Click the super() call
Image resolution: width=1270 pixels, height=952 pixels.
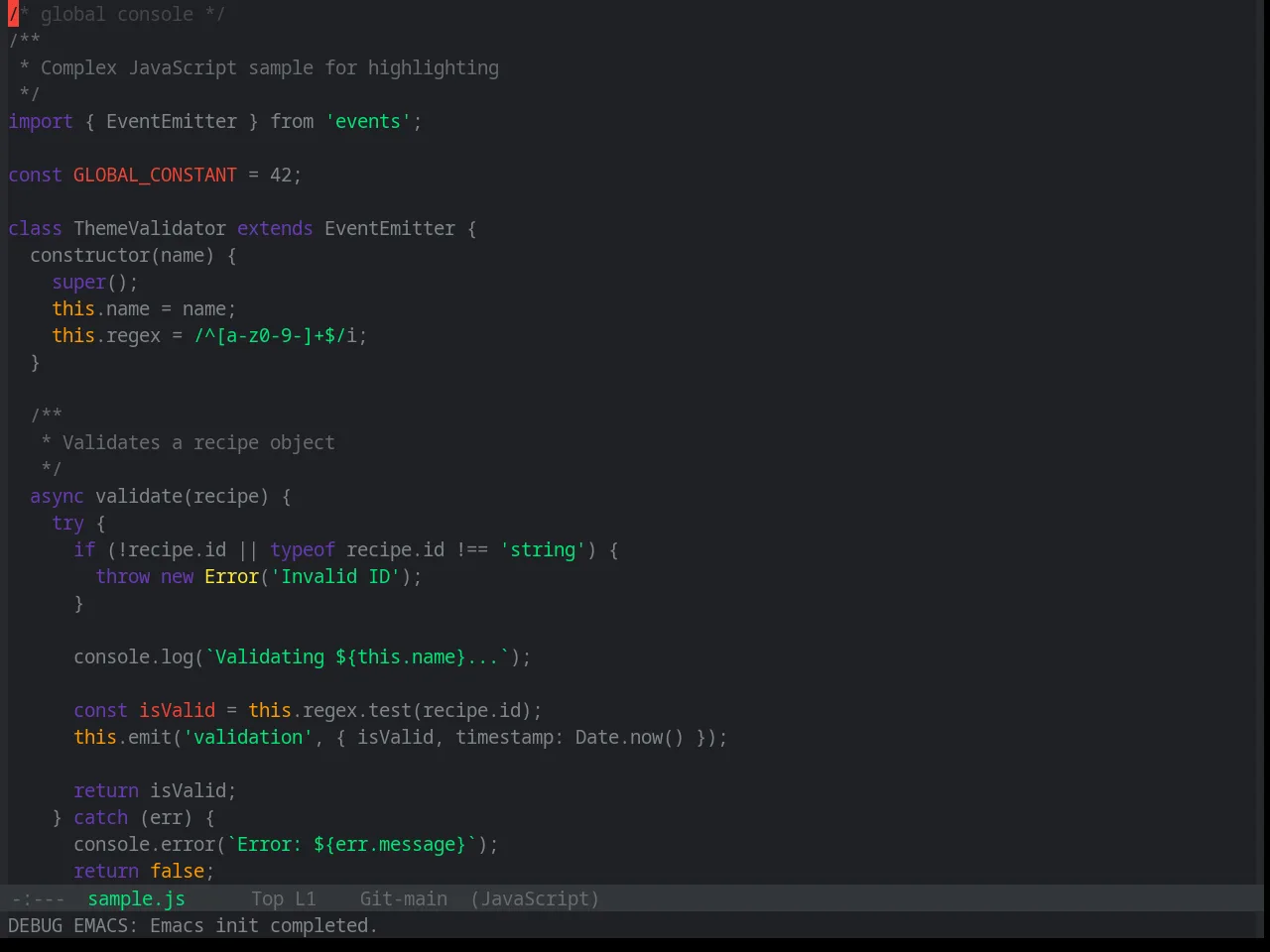point(89,282)
